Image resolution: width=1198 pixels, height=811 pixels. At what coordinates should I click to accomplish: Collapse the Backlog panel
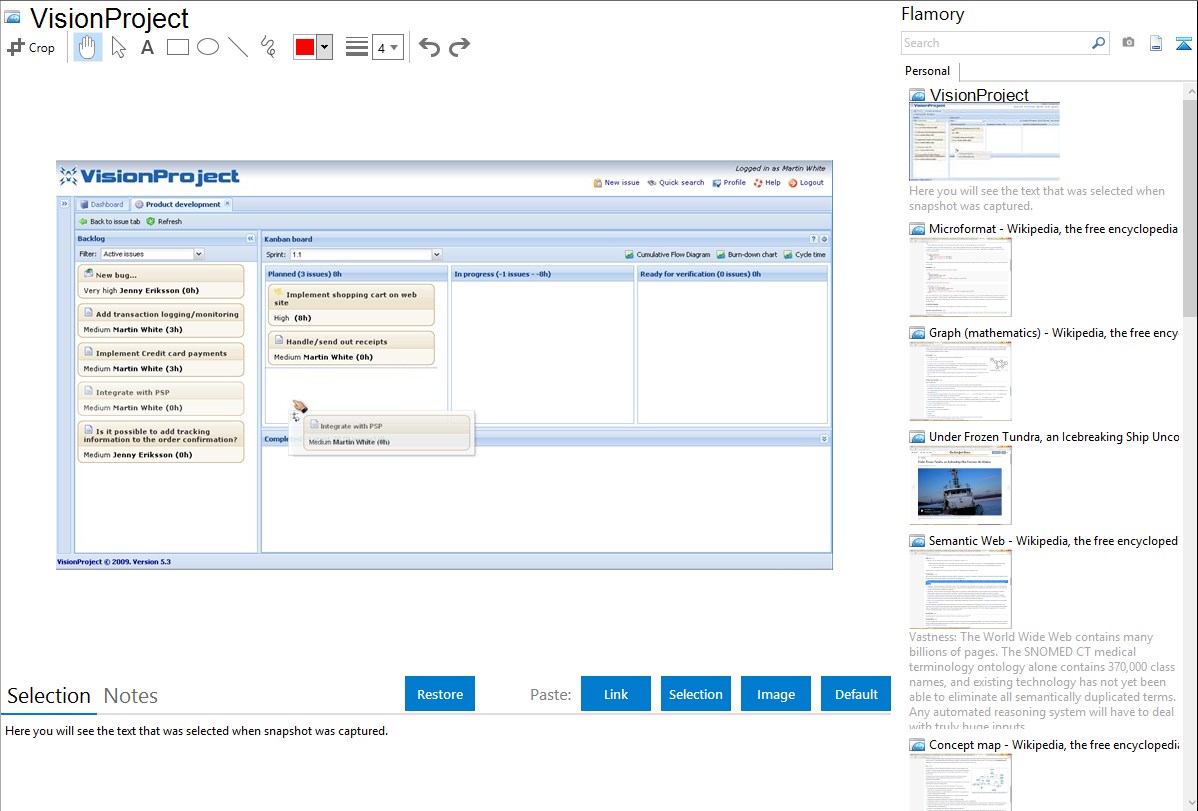click(250, 238)
